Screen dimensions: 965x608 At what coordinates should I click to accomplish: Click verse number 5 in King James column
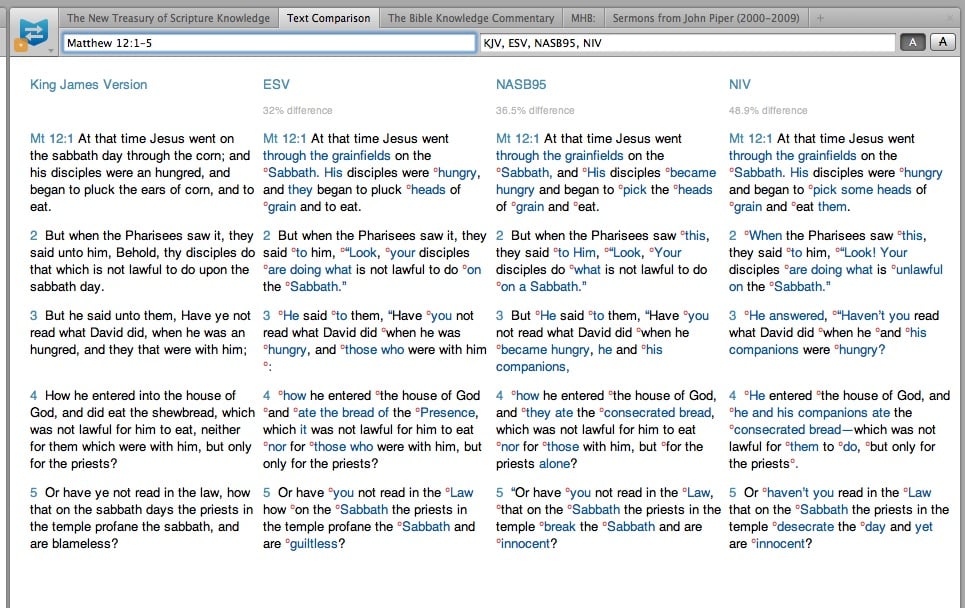(x=34, y=492)
